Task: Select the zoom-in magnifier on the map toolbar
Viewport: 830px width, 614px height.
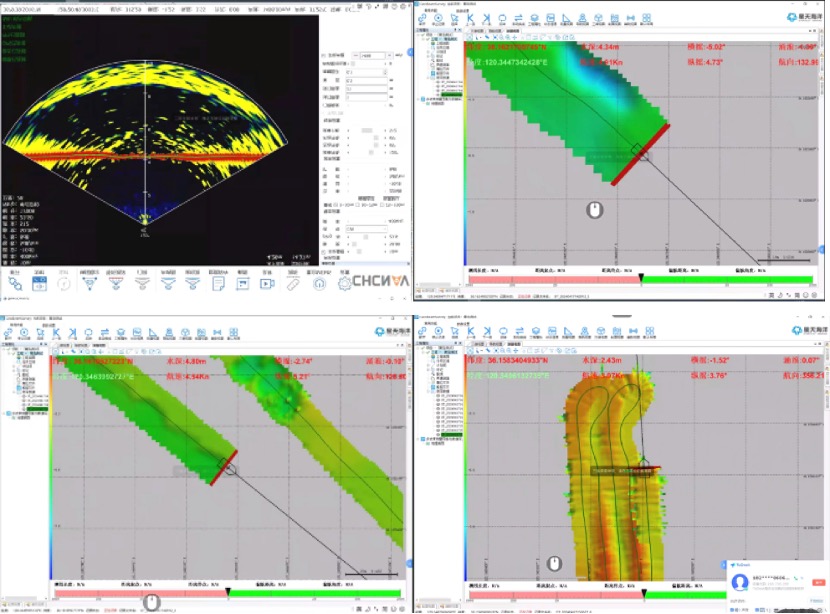Action: (x=500, y=38)
